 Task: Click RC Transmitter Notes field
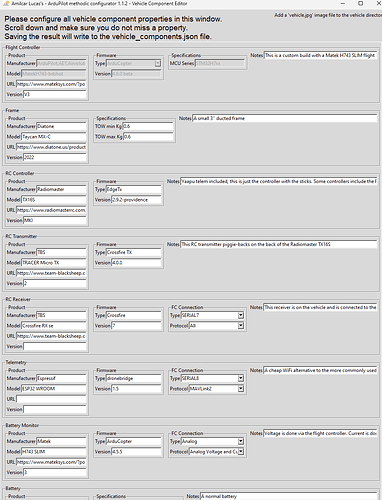pos(279,244)
